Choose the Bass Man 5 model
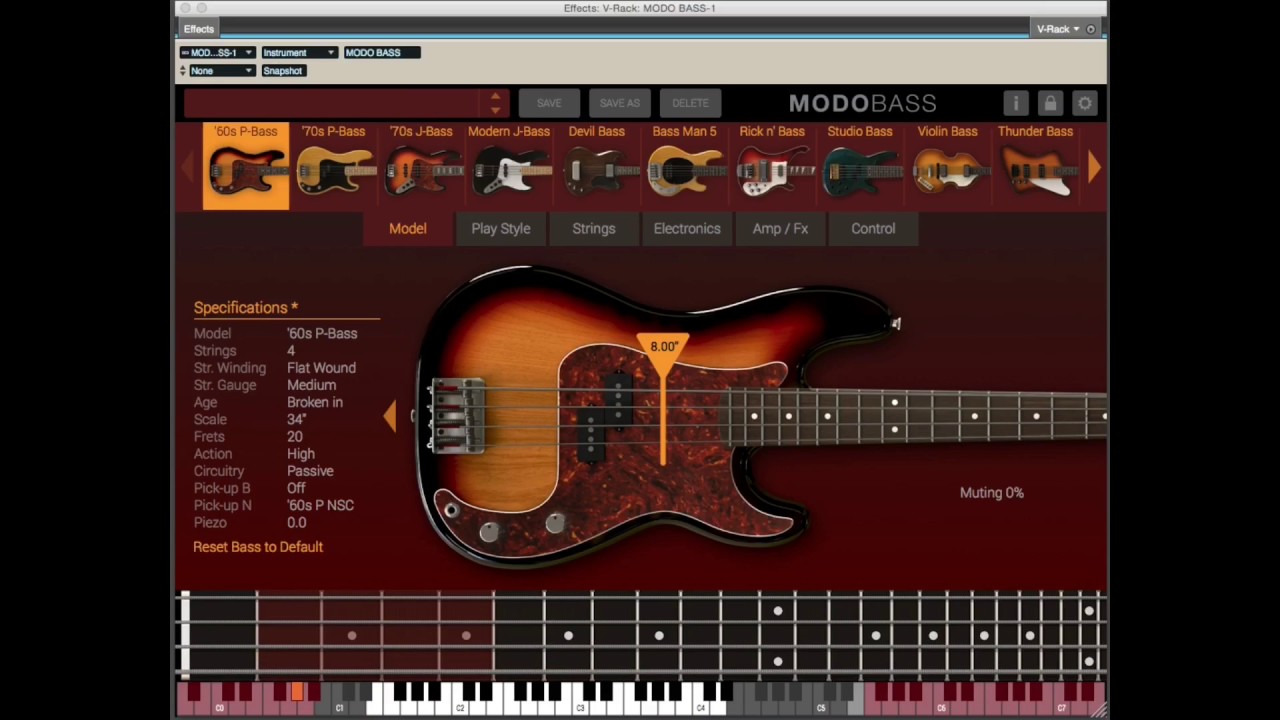Screen dimensions: 1280x720 click(684, 166)
